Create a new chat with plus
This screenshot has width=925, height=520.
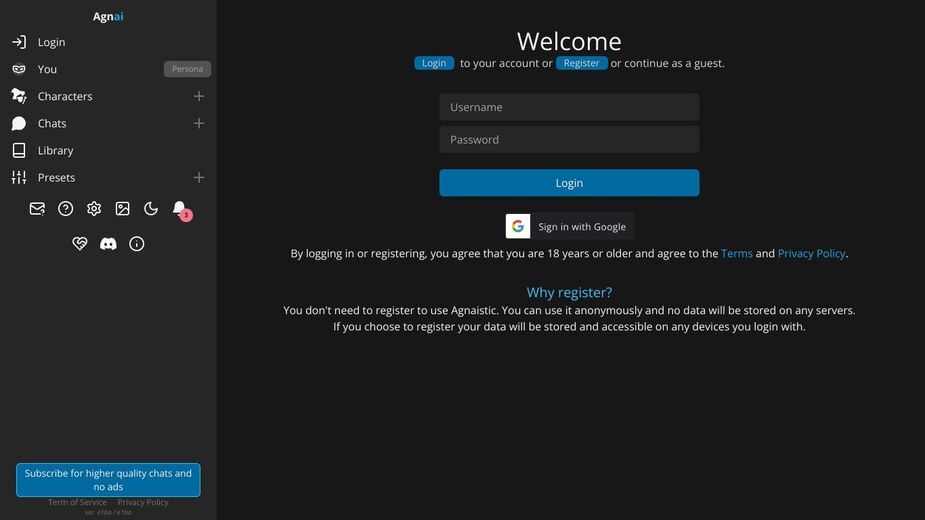199,123
